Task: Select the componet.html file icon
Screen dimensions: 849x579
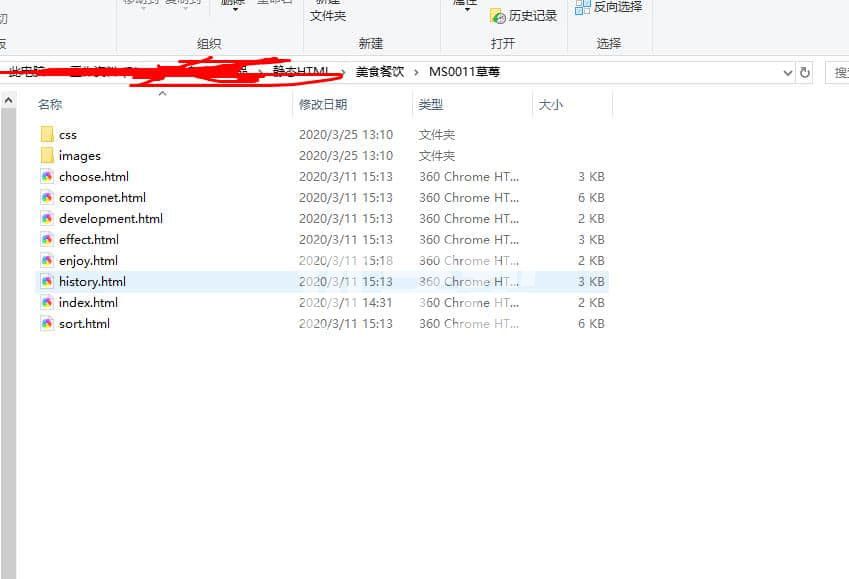Action: coord(47,197)
